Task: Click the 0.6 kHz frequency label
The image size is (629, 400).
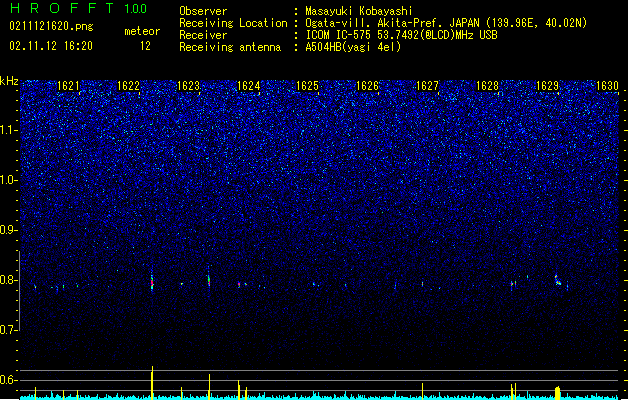Action: [x=9, y=380]
